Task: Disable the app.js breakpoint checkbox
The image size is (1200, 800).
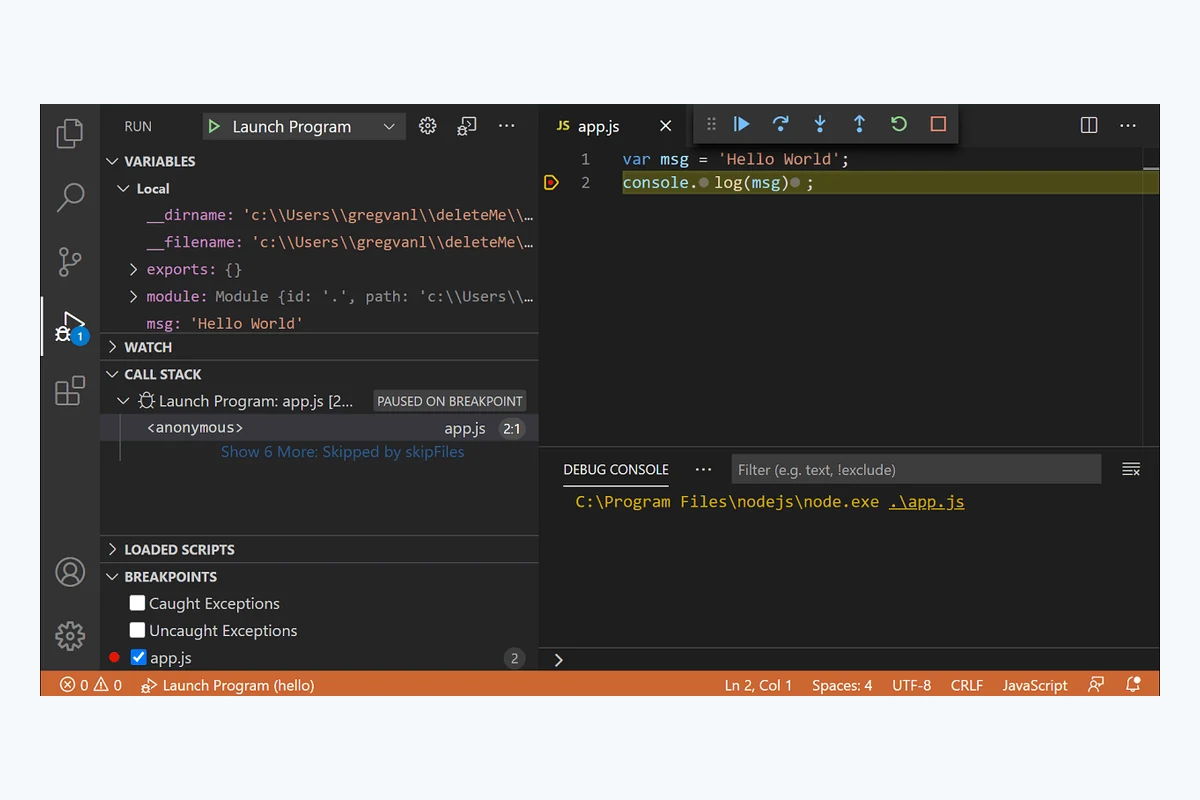Action: click(138, 657)
